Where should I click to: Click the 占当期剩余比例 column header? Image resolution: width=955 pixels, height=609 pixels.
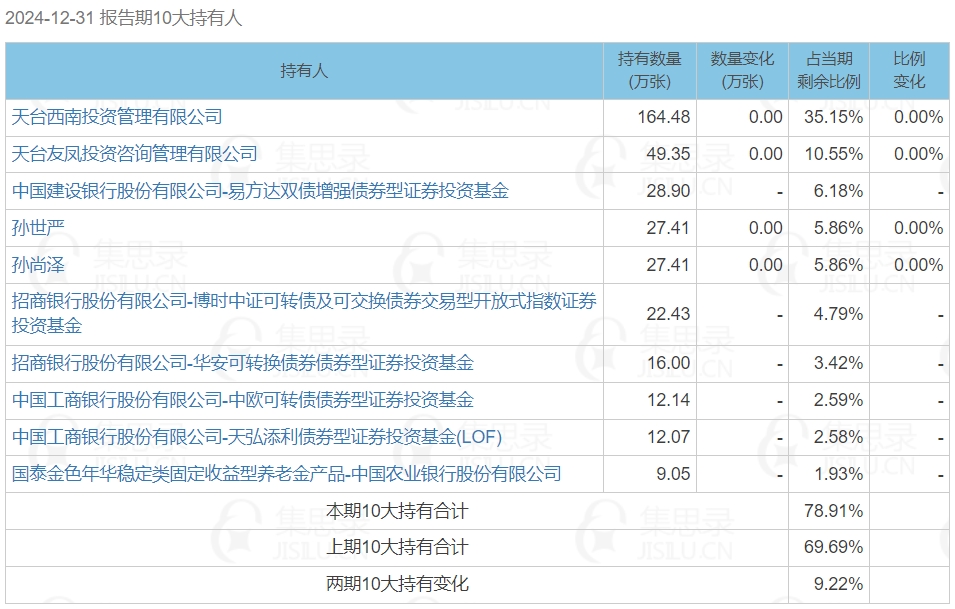click(829, 71)
